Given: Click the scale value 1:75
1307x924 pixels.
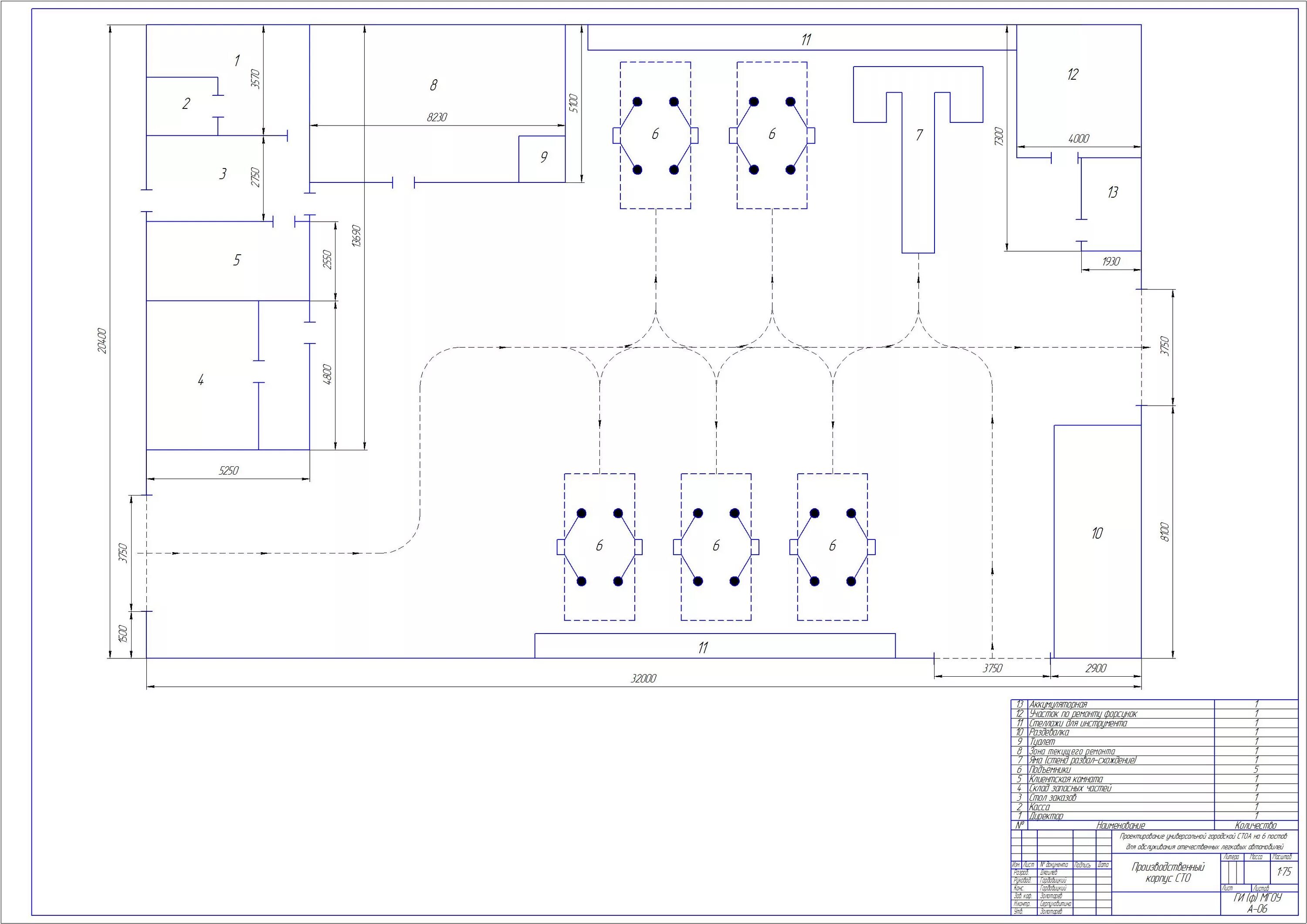Looking at the screenshot, I should 1284,872.
